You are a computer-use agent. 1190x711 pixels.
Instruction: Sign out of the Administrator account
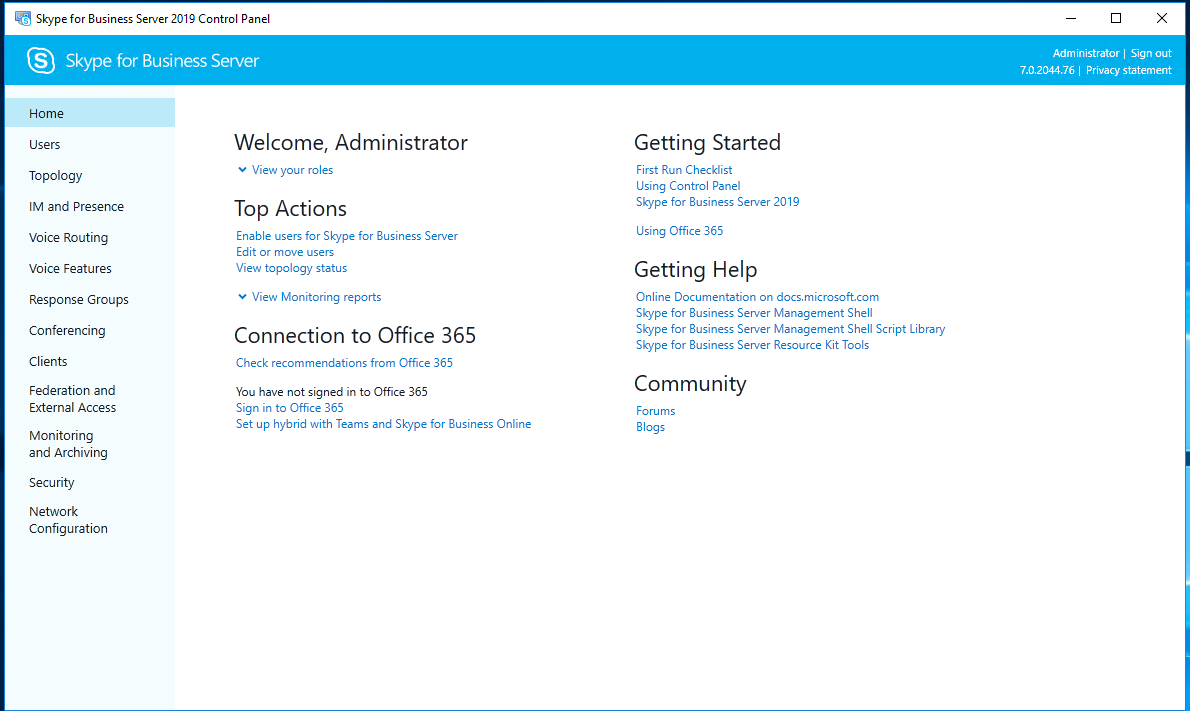pos(1150,53)
